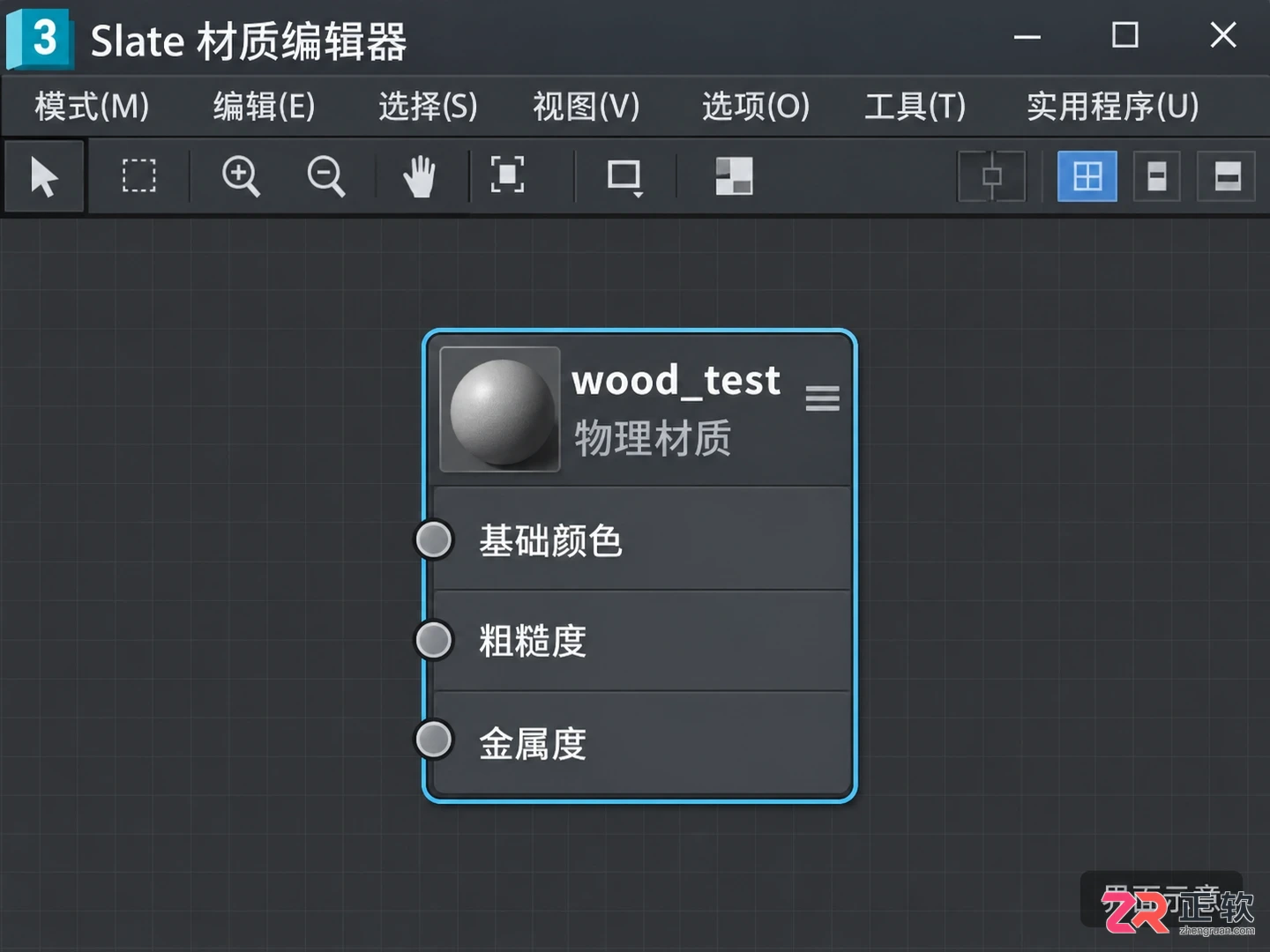
Task: Click the 粗糙度 slot label
Action: 533,641
